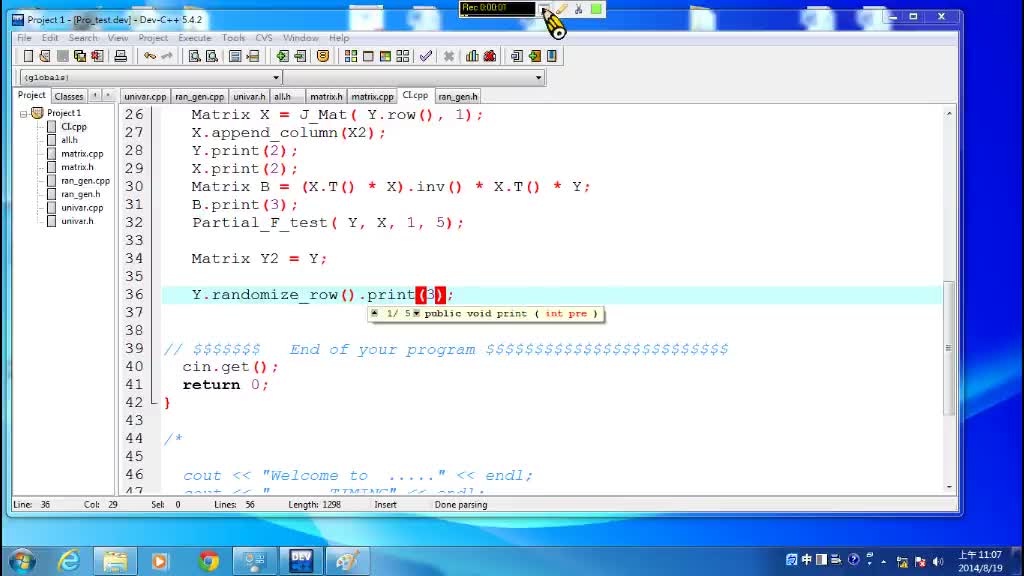Viewport: 1024px width, 576px height.
Task: Click the Find toolbar icon
Action: click(195, 56)
